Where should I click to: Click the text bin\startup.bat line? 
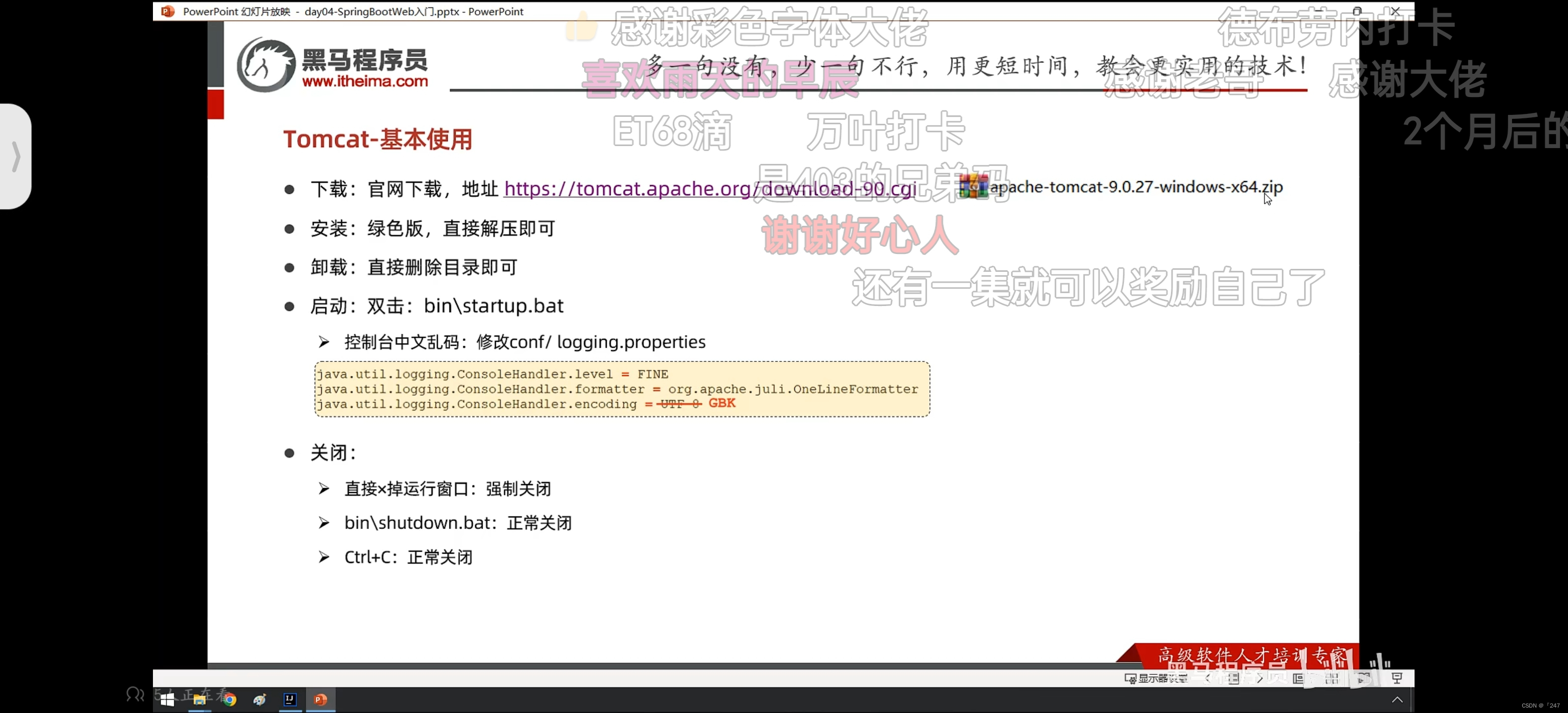point(493,306)
